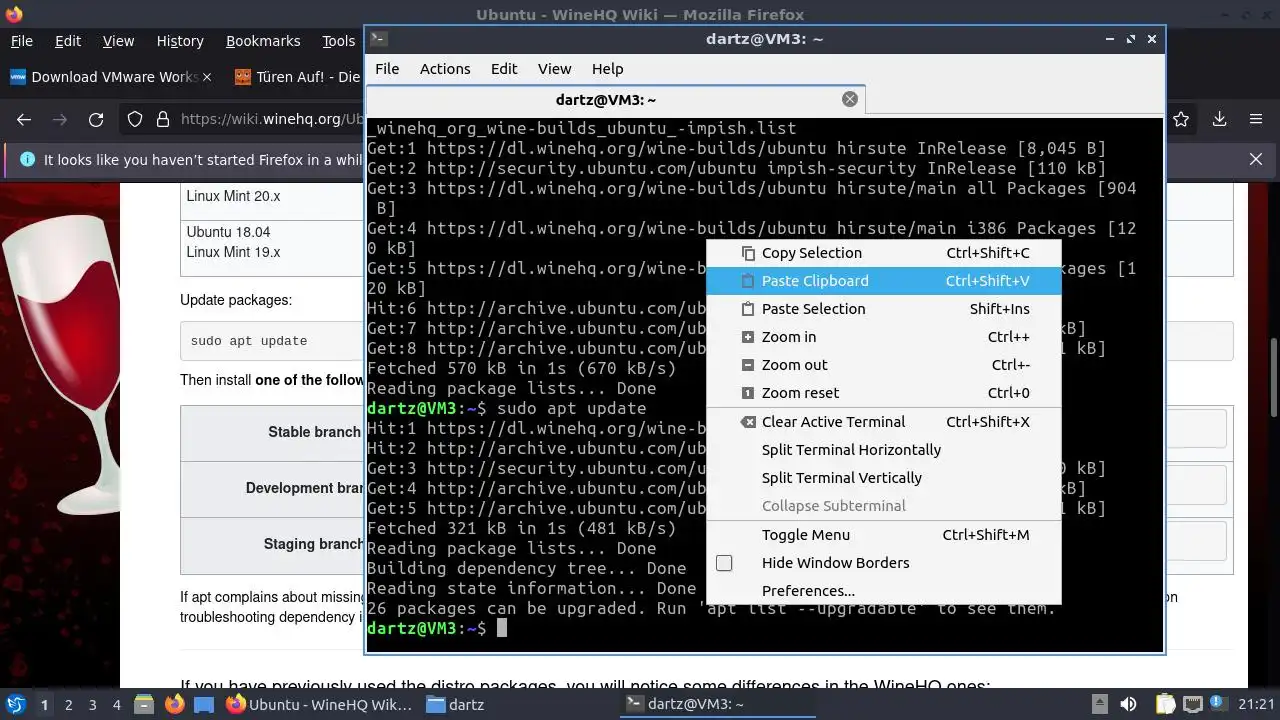This screenshot has width=1280, height=720.
Task: Switch to workspace 4
Action: click(x=116, y=704)
